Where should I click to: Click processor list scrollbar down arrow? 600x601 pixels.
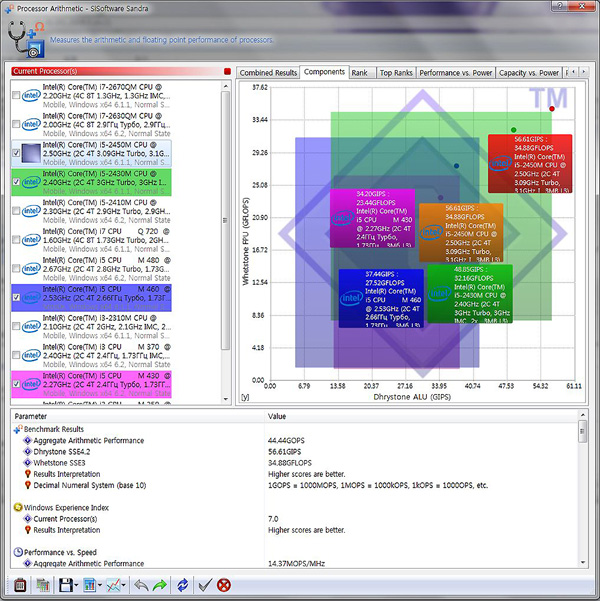[225, 399]
